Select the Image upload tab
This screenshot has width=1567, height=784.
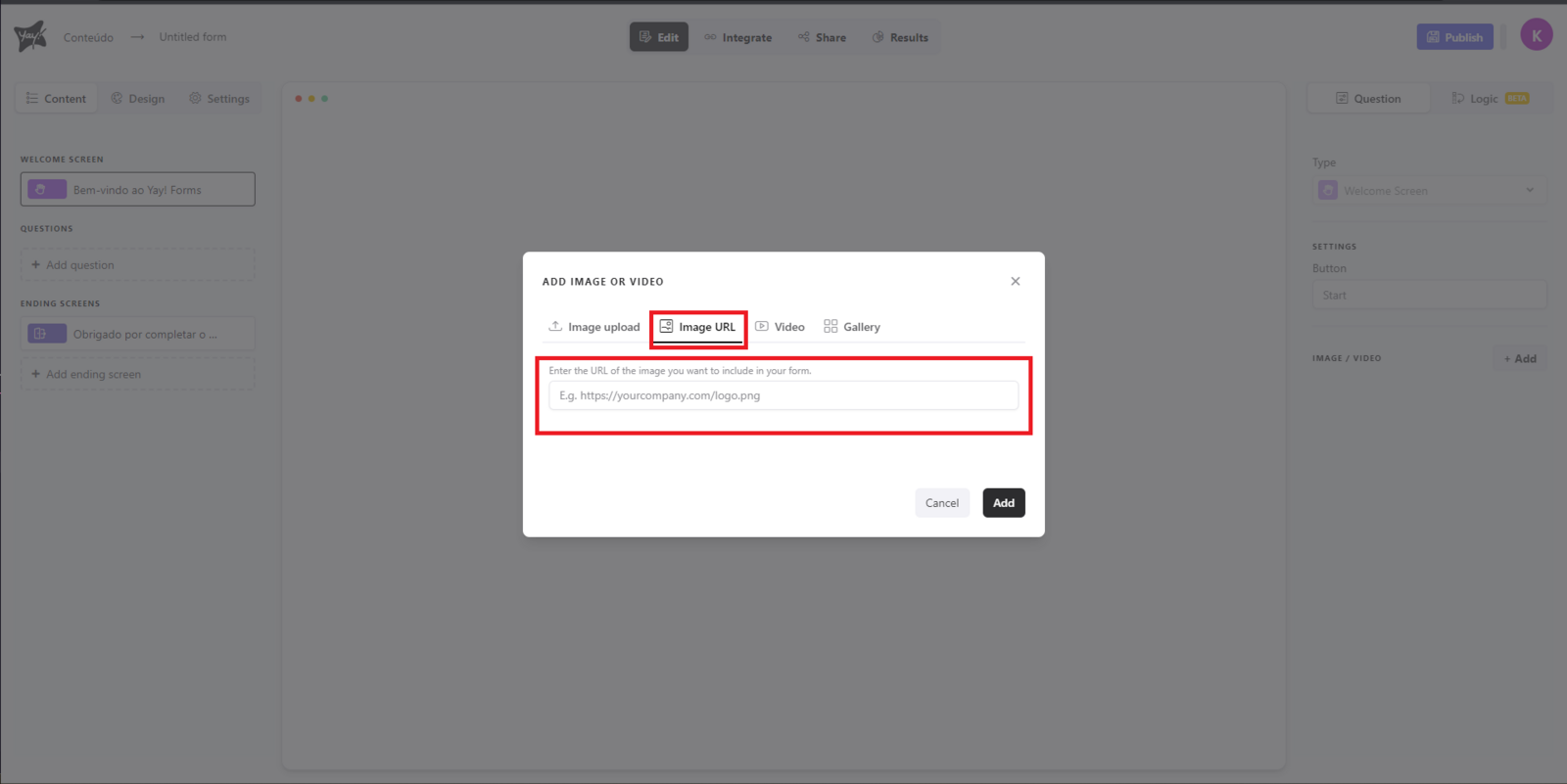(594, 327)
